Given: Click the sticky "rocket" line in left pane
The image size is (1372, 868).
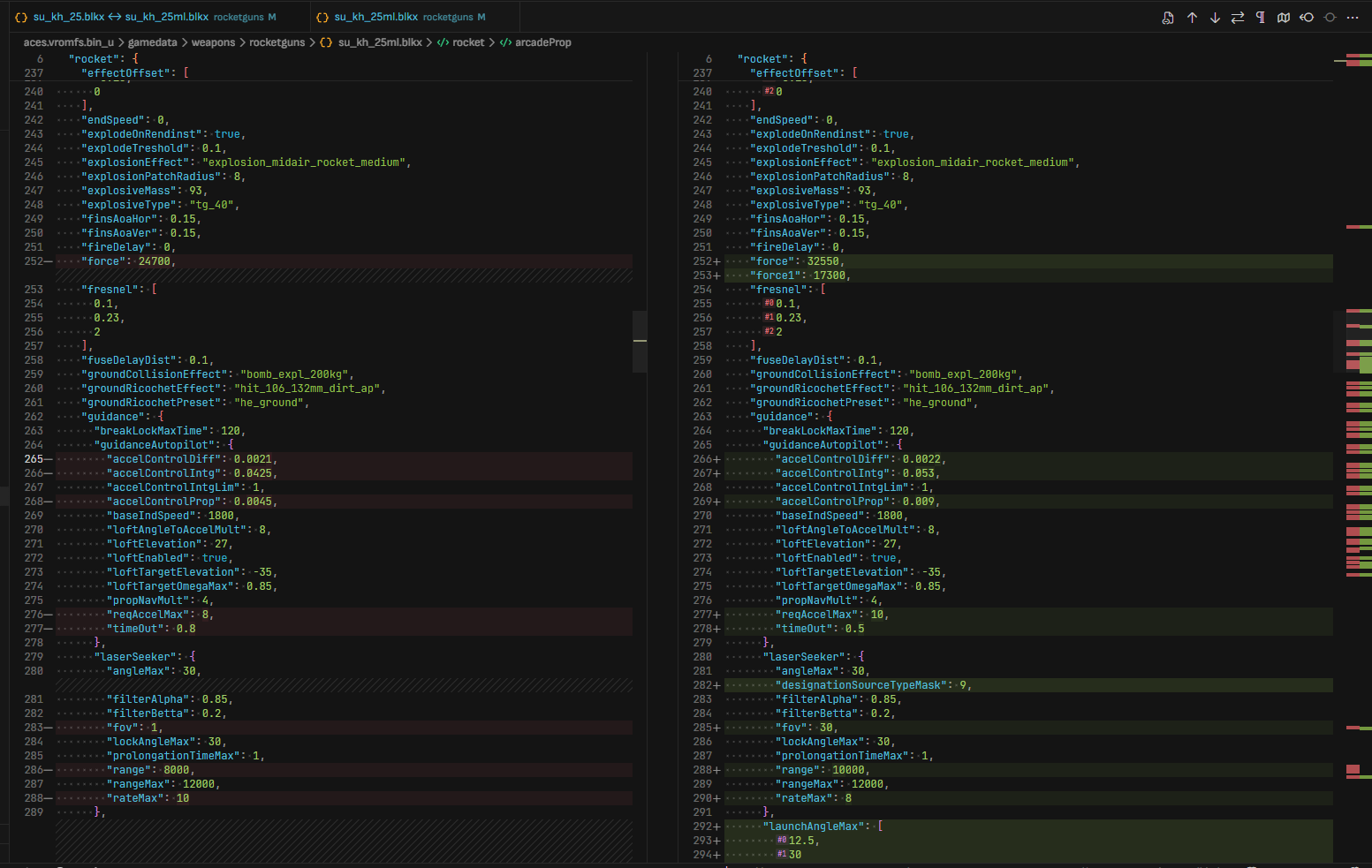Looking at the screenshot, I should [97, 59].
